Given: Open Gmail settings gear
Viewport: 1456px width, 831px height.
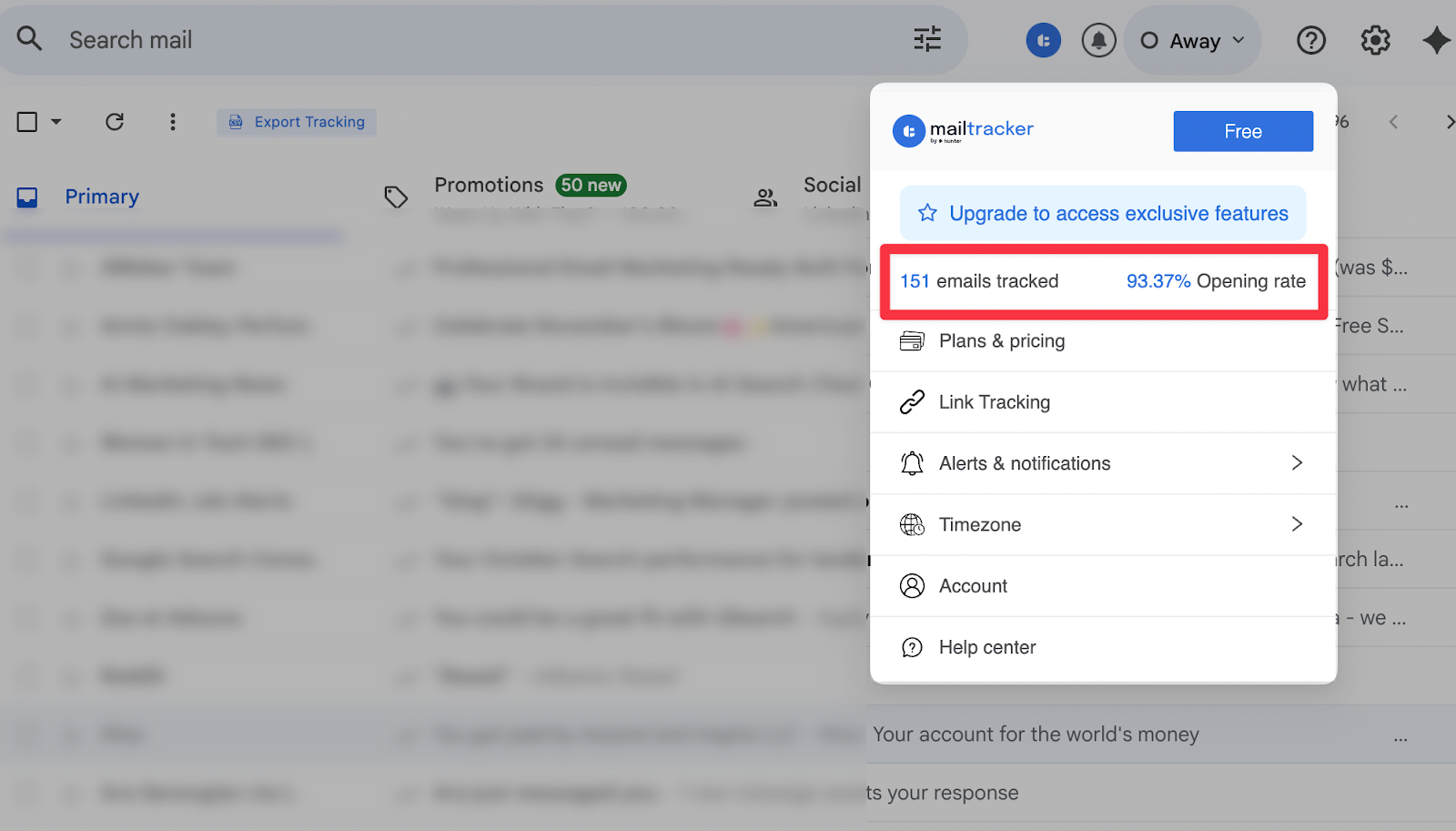Looking at the screenshot, I should (x=1375, y=40).
